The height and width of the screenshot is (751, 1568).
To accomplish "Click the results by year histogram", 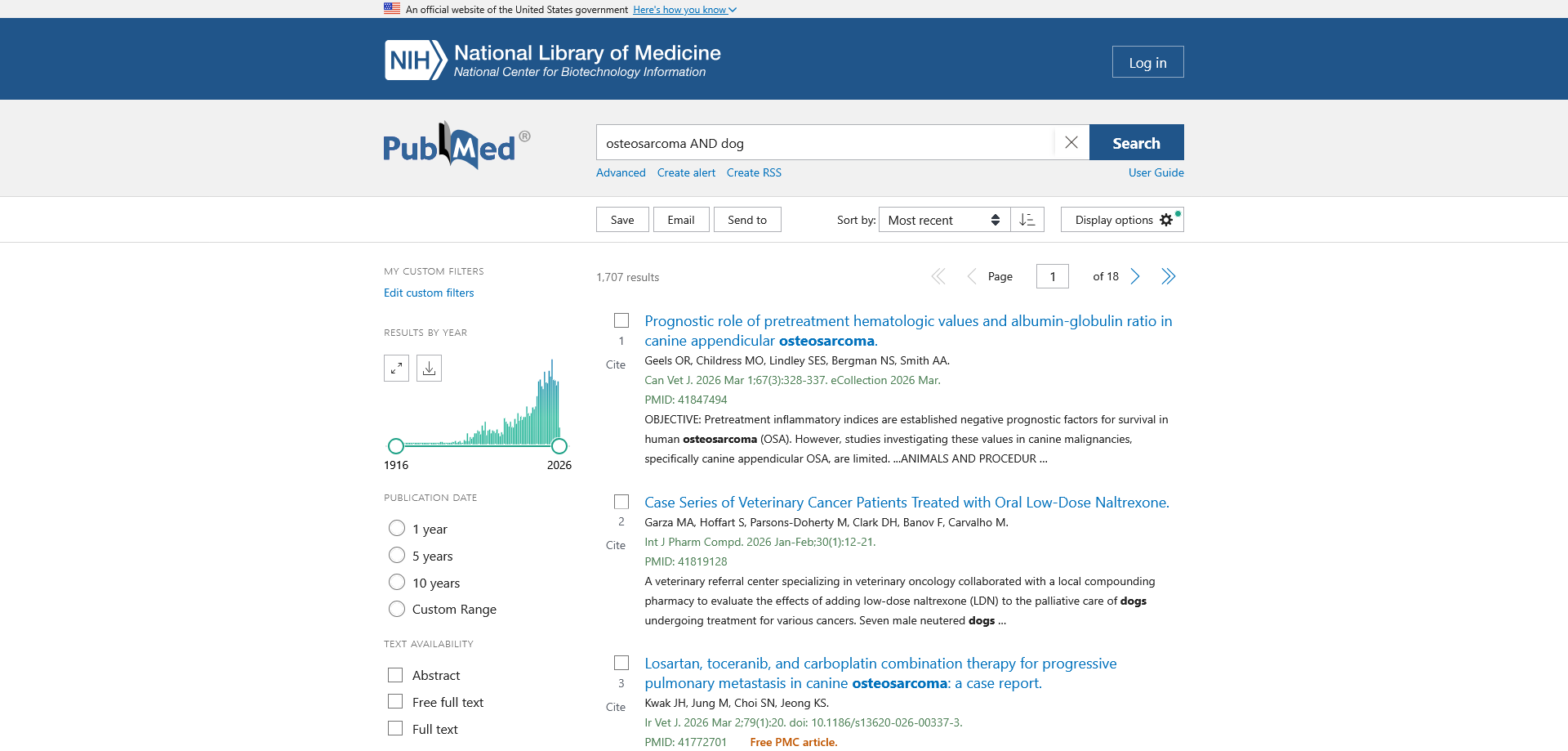I will (478, 402).
